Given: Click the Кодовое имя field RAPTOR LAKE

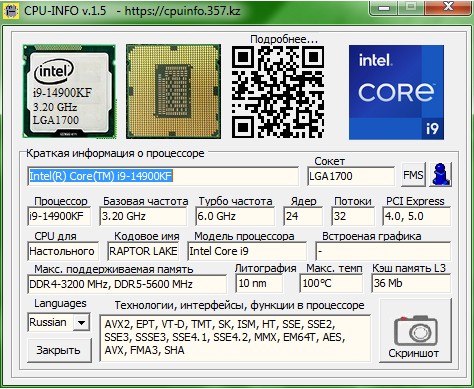Looking at the screenshot, I should tap(143, 251).
